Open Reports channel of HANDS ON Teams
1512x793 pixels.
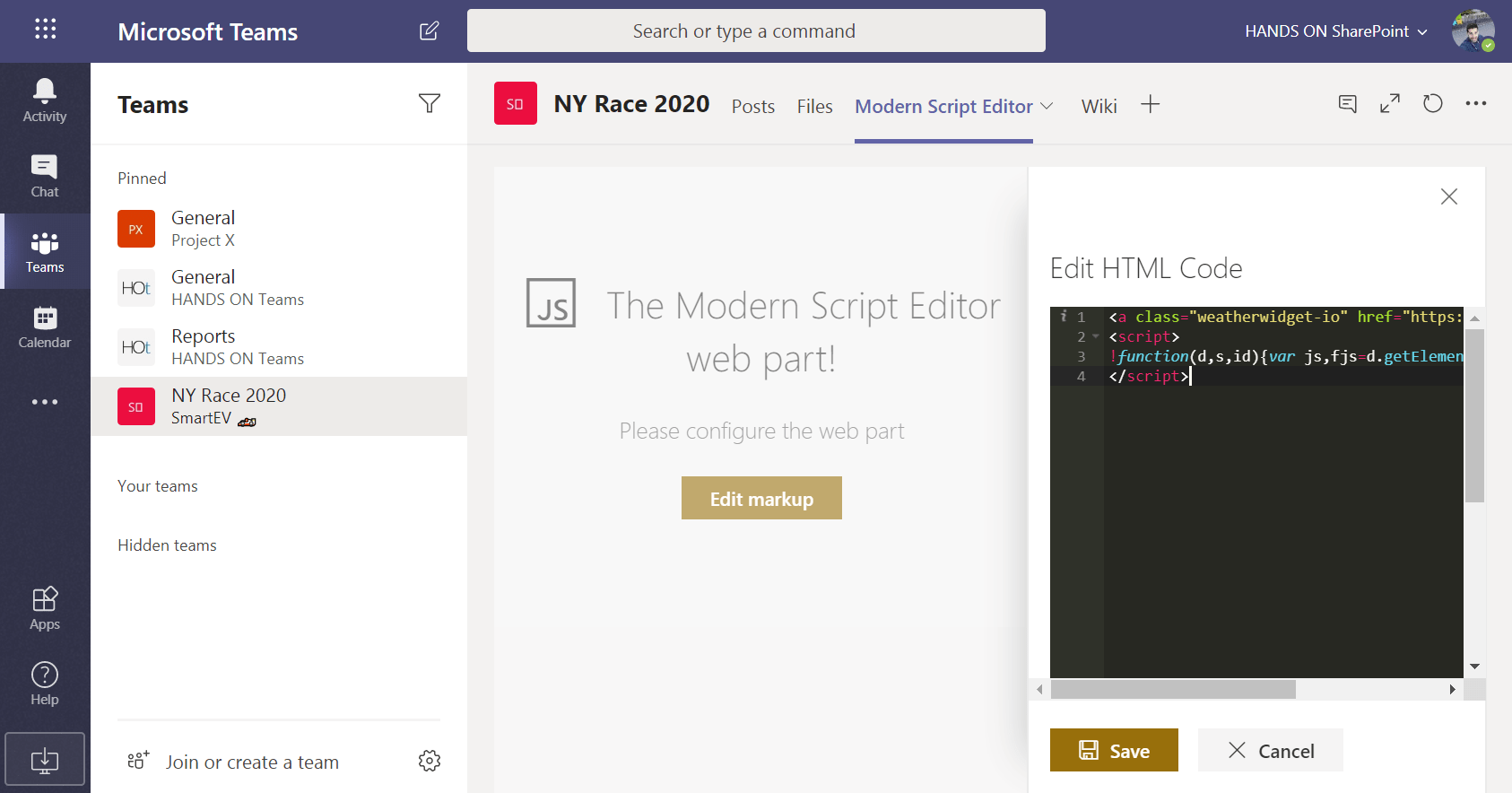click(279, 347)
